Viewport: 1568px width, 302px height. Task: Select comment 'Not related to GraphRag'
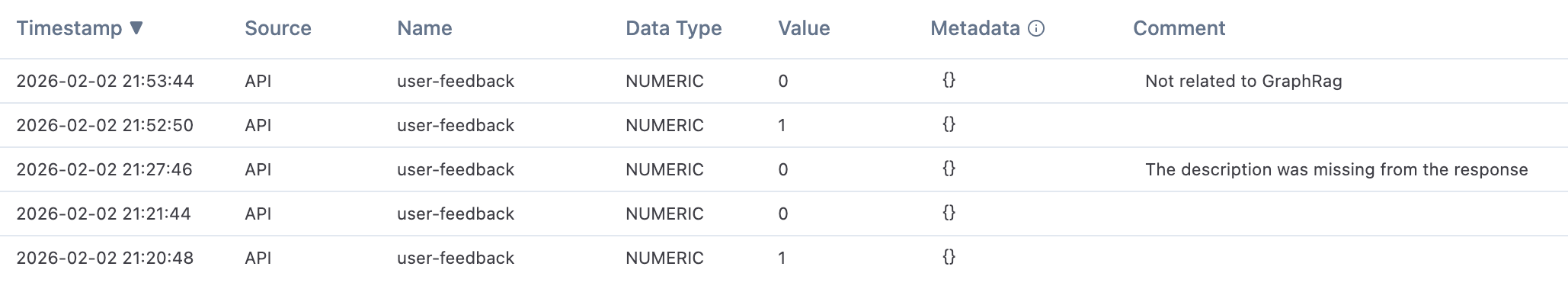(x=1243, y=81)
